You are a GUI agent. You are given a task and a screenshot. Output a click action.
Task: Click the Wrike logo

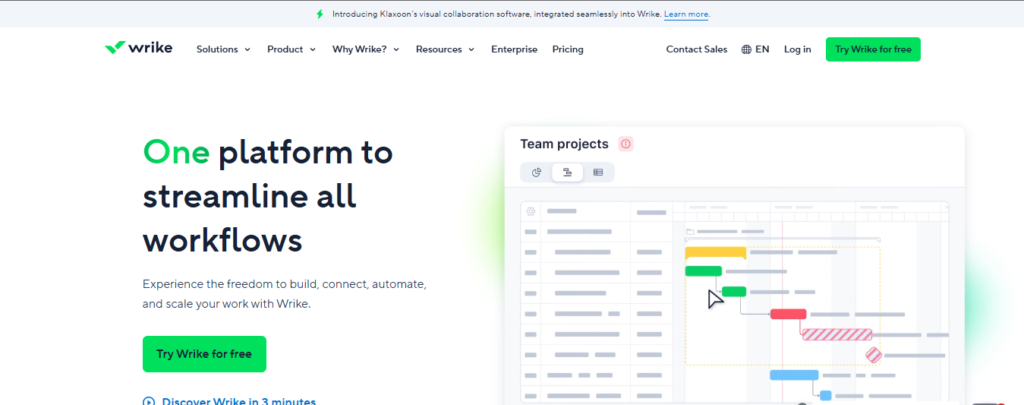pos(138,48)
